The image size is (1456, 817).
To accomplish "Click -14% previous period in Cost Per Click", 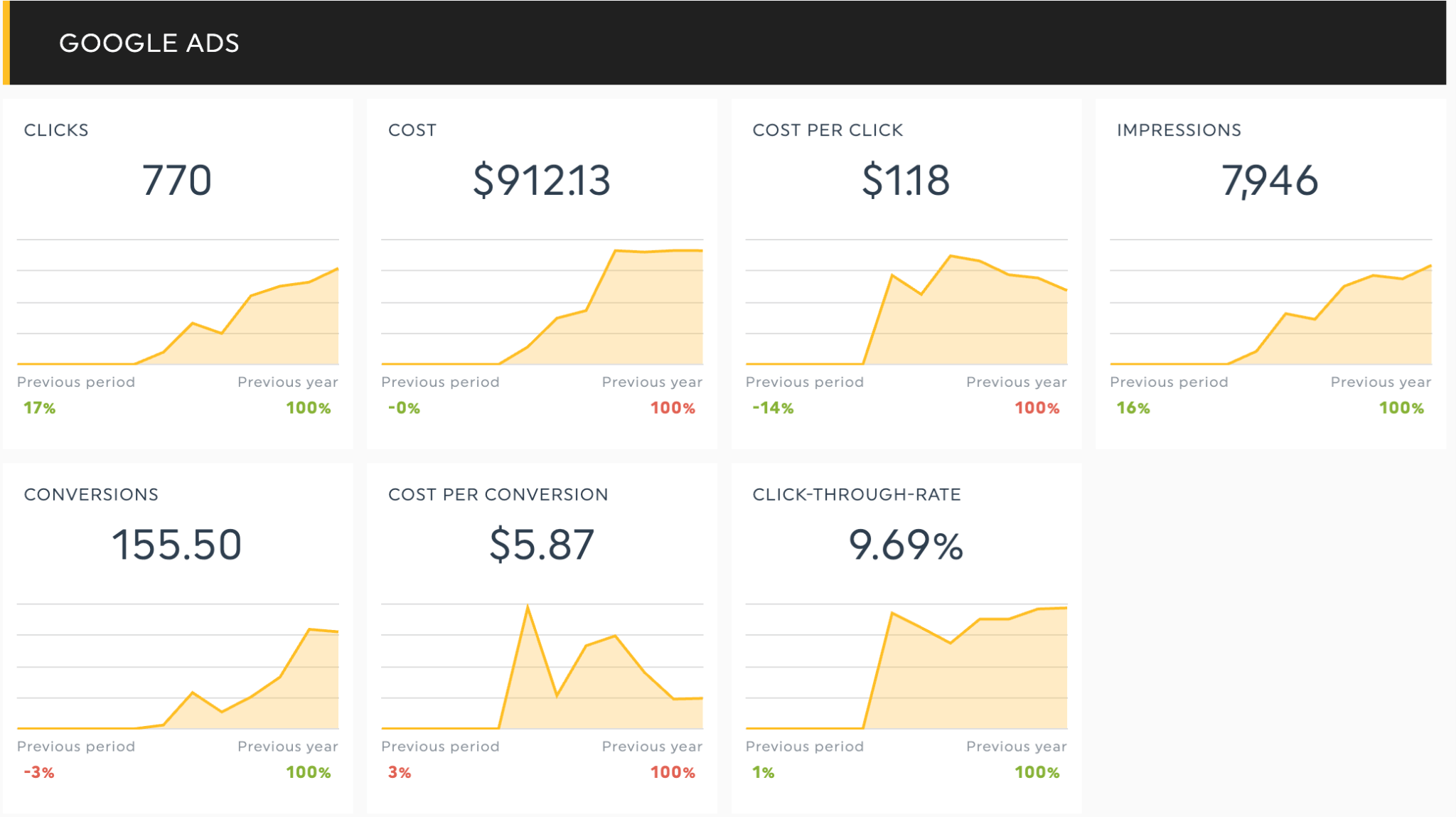I will 773,408.
